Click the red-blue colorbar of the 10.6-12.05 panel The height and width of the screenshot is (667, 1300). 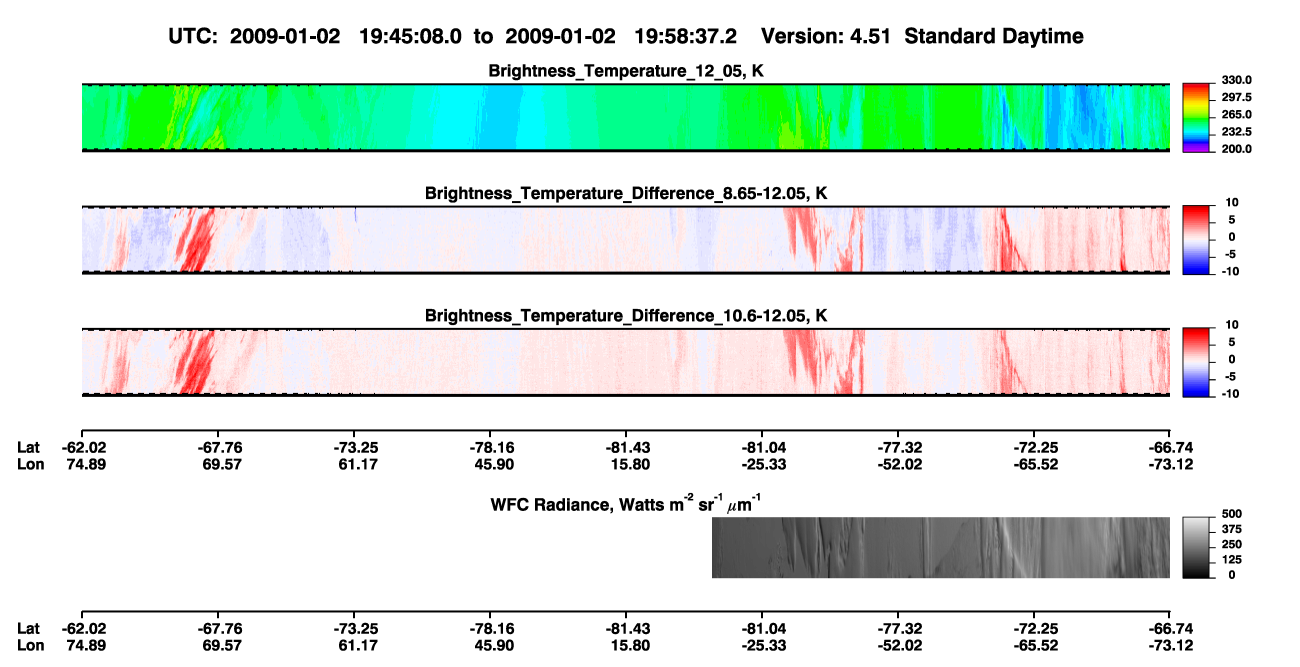tap(1196, 361)
